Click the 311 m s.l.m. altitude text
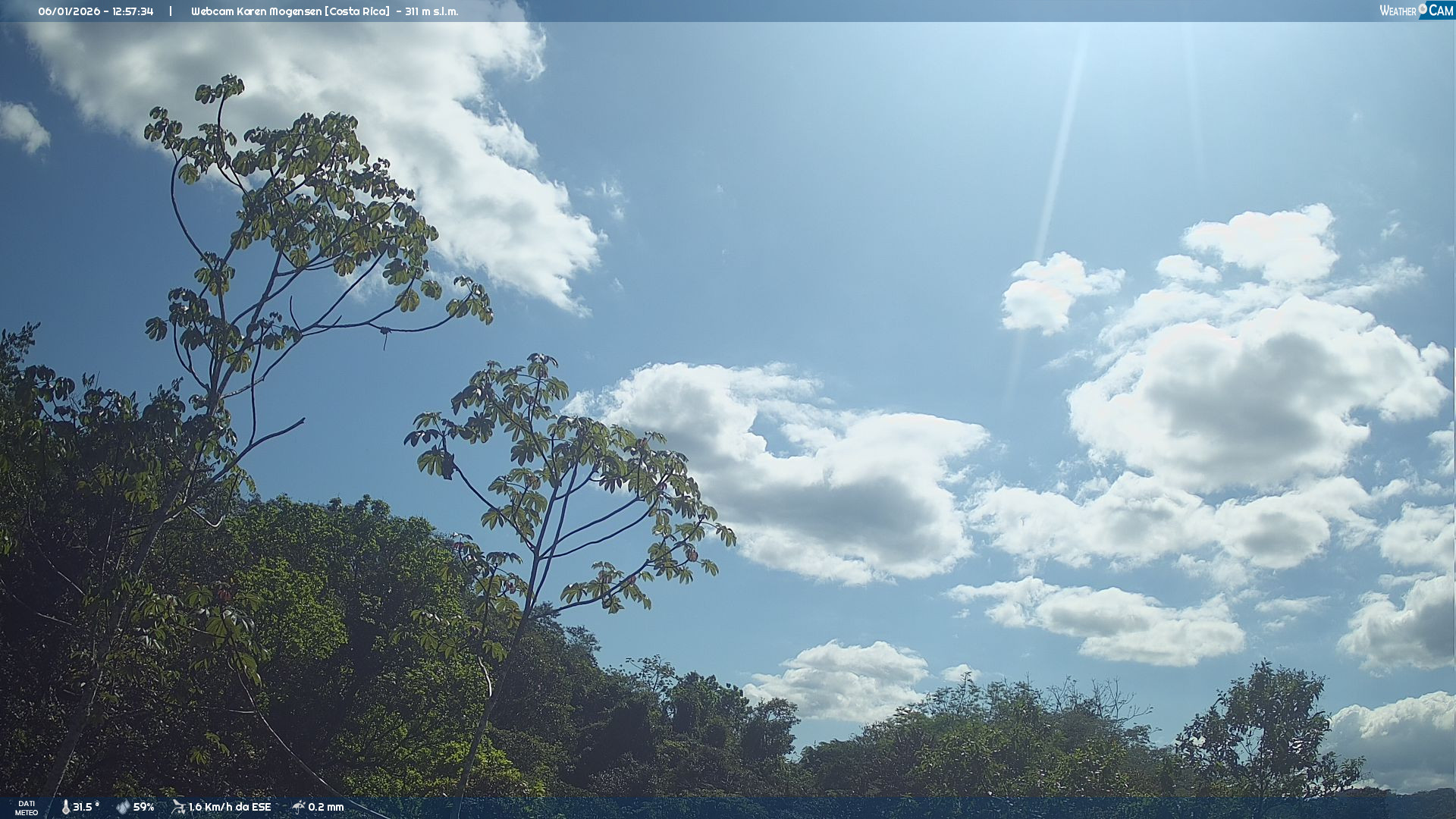Screen dimensions: 1456x819 (431, 11)
